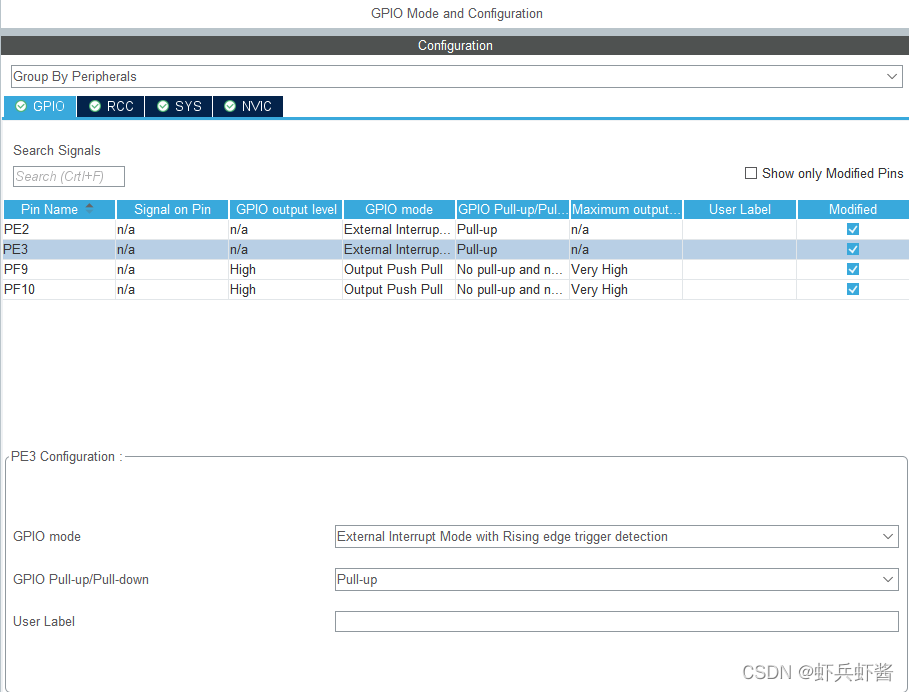Image resolution: width=909 pixels, height=692 pixels.
Task: Toggle the Modified checkbox for PE2
Action: (x=853, y=229)
